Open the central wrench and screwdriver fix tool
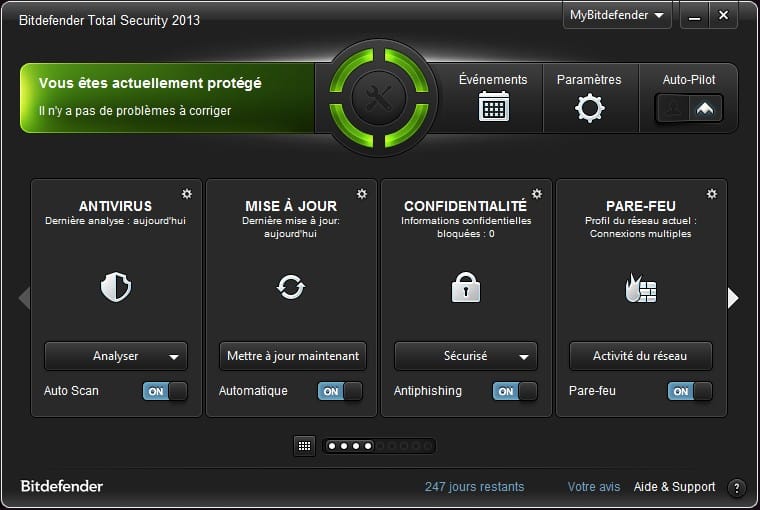The width and height of the screenshot is (760, 510). (x=379, y=98)
